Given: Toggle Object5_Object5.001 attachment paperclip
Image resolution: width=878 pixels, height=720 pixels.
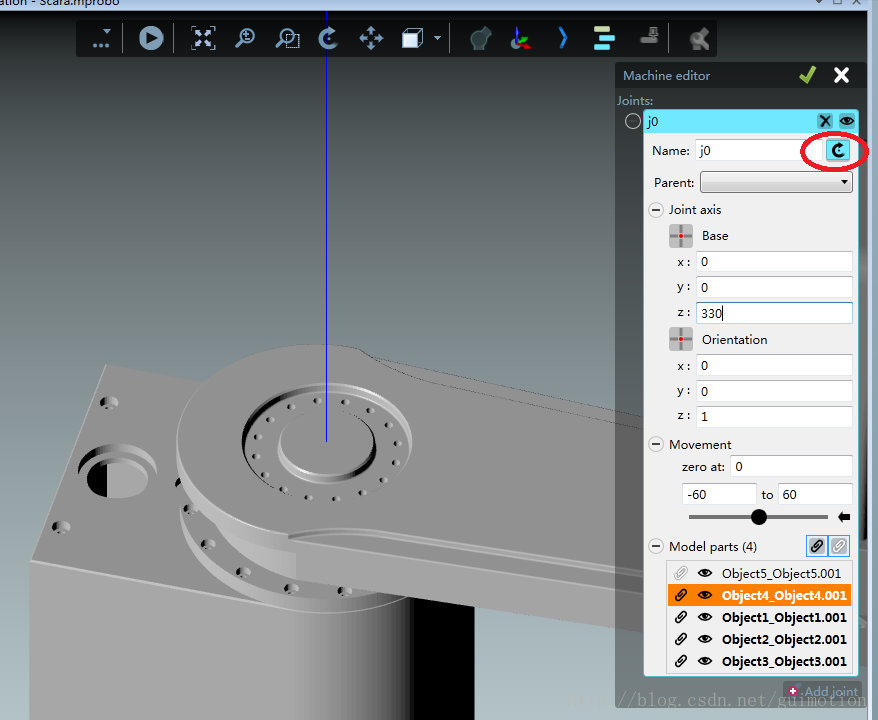Looking at the screenshot, I should [680, 573].
